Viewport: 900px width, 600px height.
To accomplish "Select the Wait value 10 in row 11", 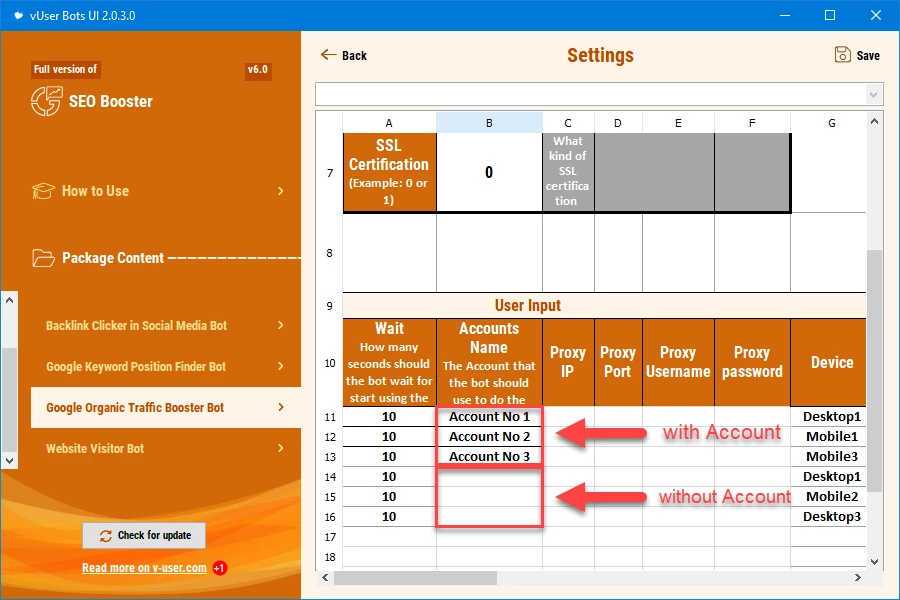I will coord(389,417).
